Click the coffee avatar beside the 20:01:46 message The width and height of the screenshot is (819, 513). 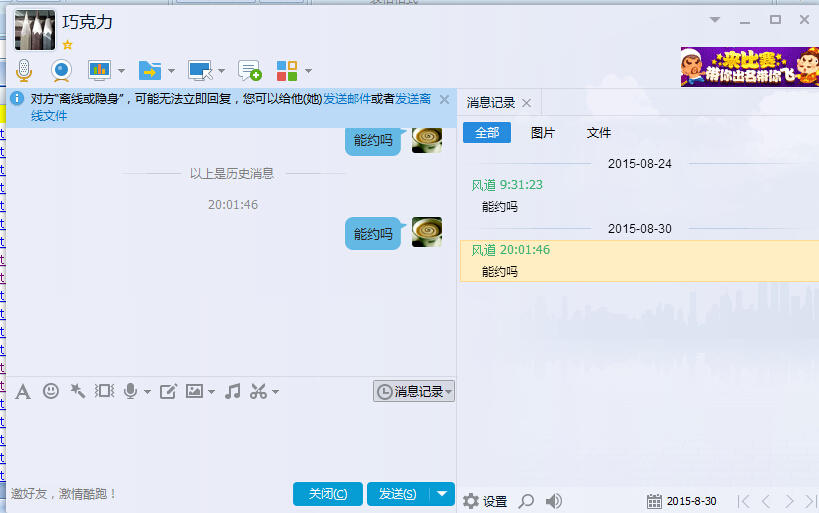(427, 232)
